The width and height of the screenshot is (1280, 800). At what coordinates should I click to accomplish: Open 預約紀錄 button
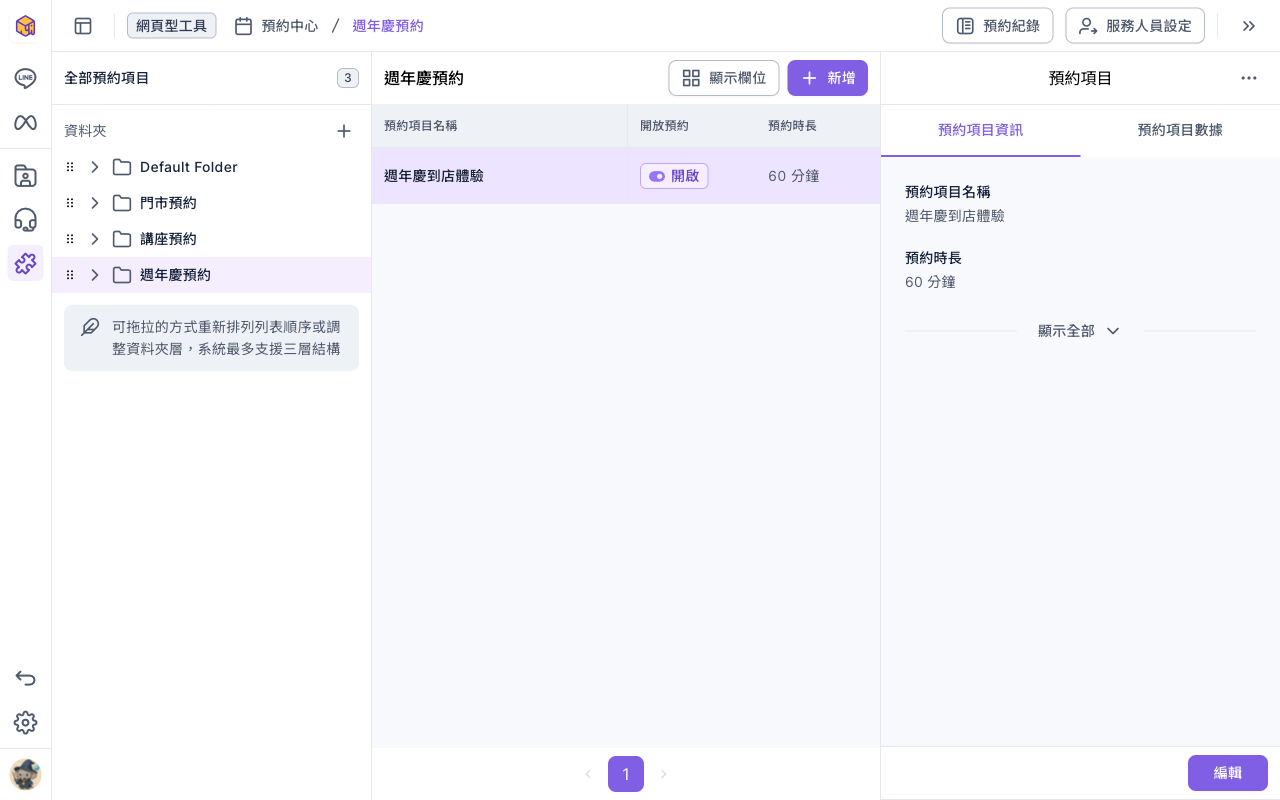coord(997,26)
